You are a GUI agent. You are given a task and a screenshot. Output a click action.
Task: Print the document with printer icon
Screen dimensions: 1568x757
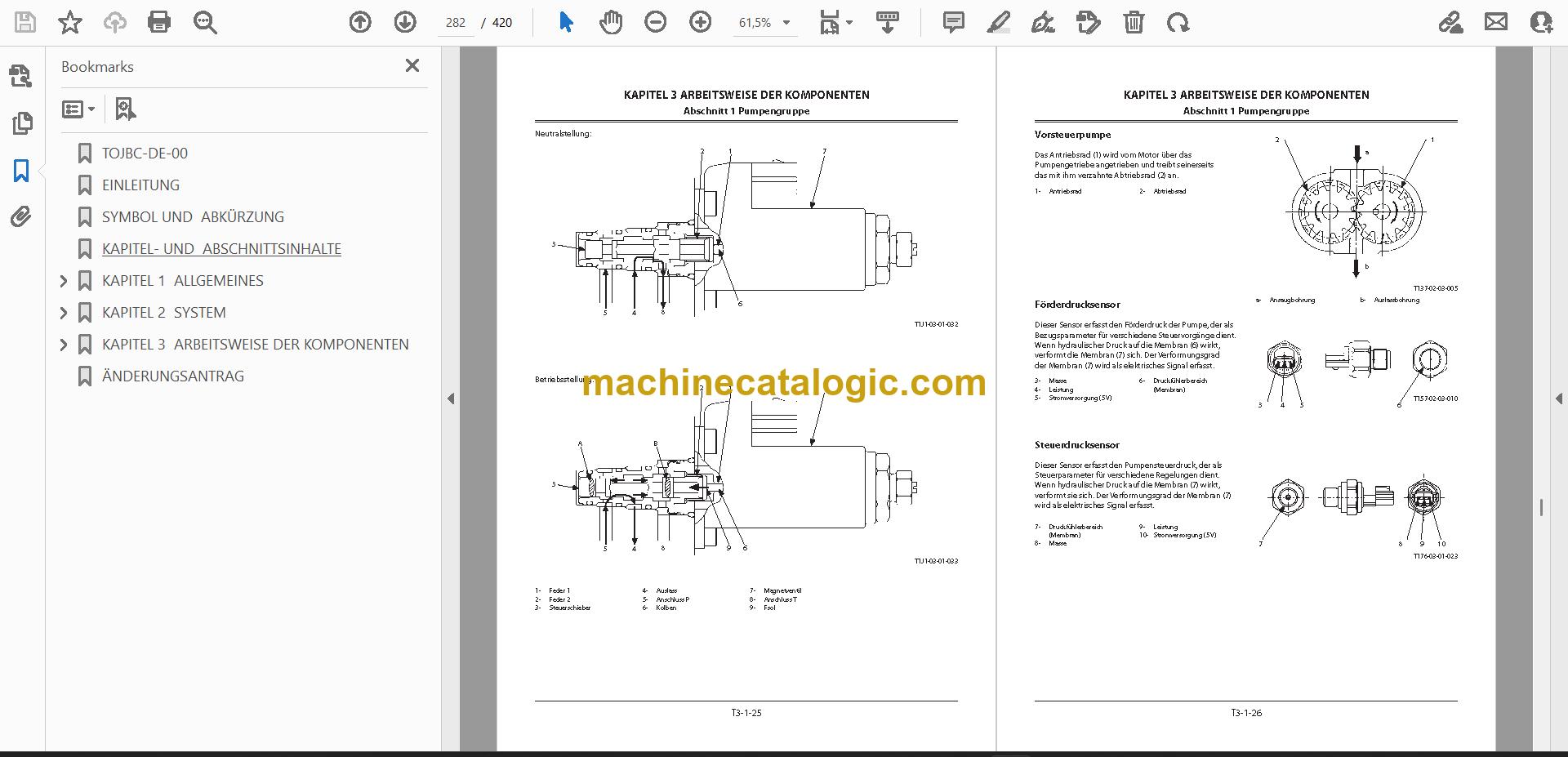tap(159, 22)
